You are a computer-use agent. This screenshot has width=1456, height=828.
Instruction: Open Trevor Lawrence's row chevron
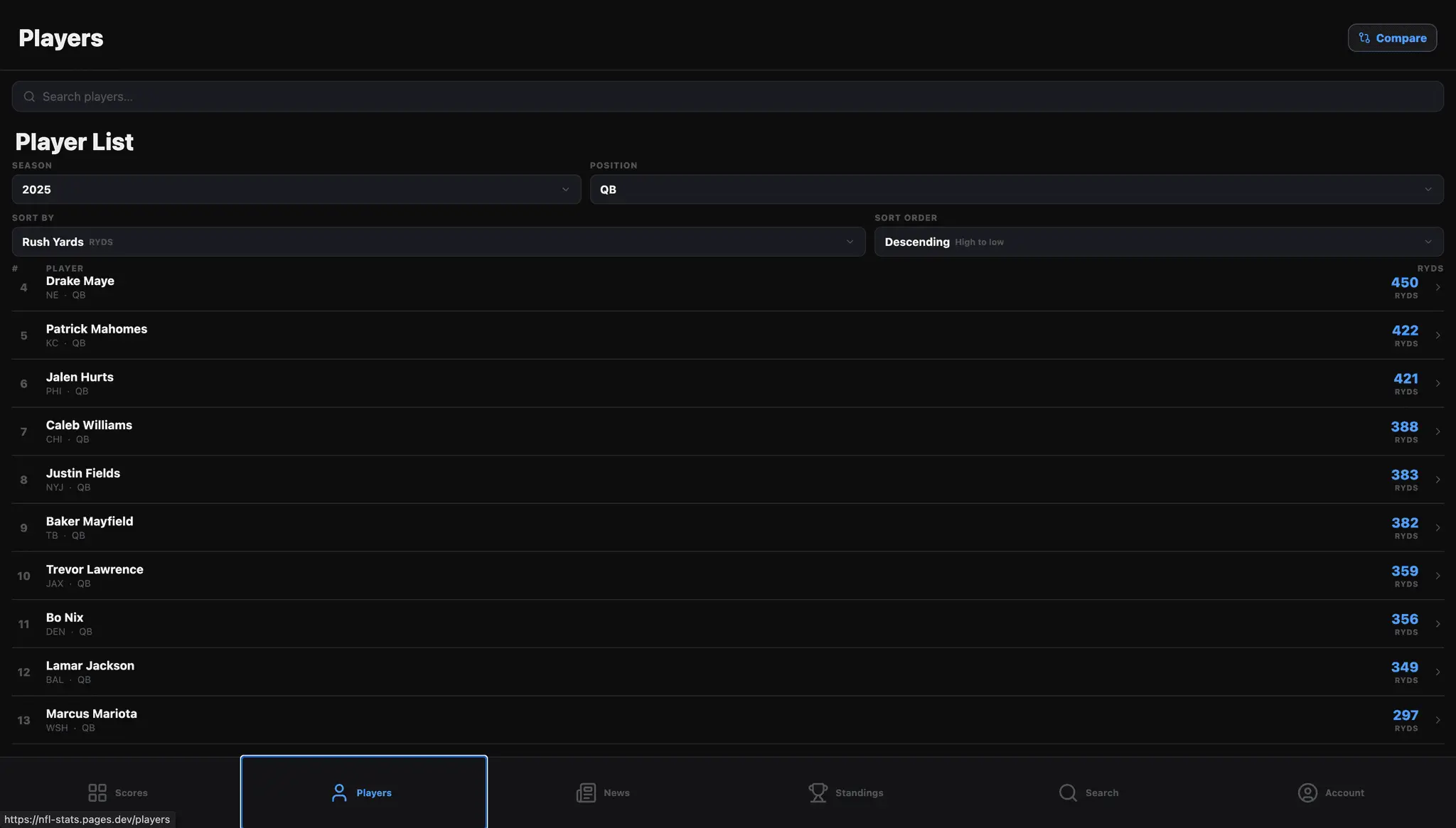(x=1438, y=576)
